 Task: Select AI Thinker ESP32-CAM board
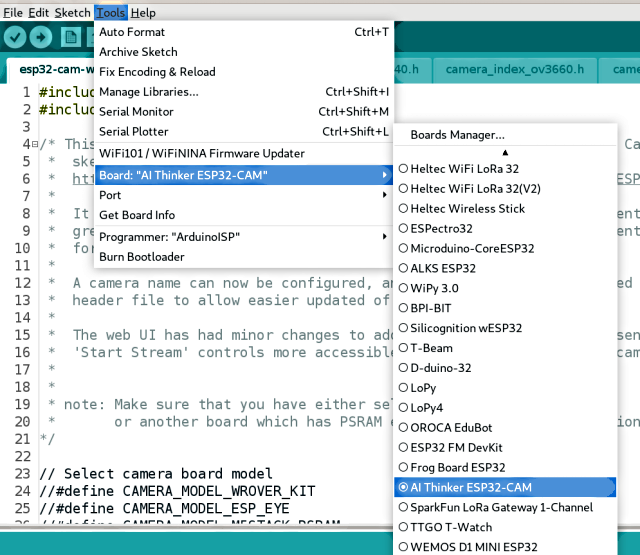click(x=505, y=487)
